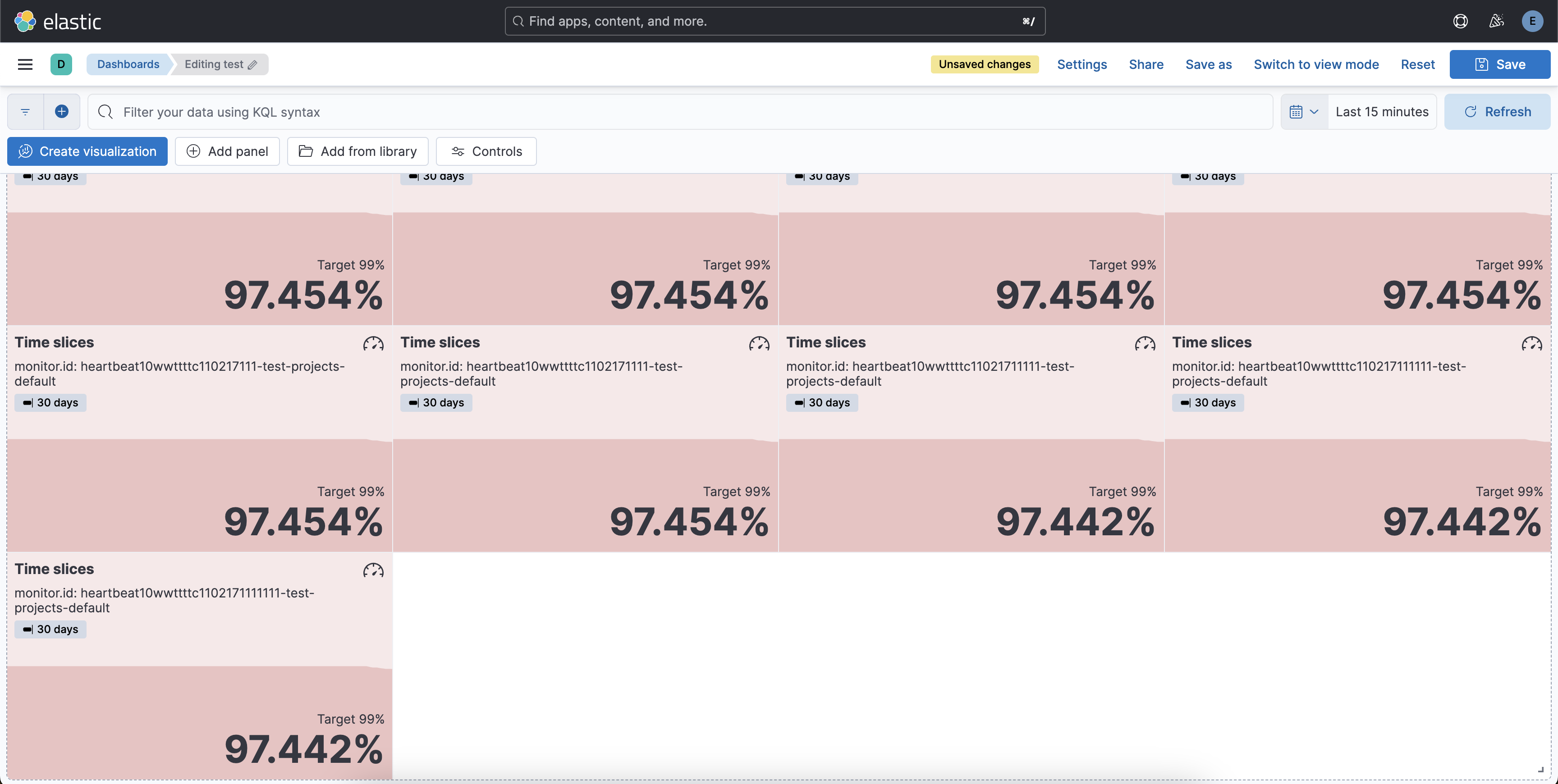Add a filter with the plus icon
The height and width of the screenshot is (784, 1558).
coord(62,112)
